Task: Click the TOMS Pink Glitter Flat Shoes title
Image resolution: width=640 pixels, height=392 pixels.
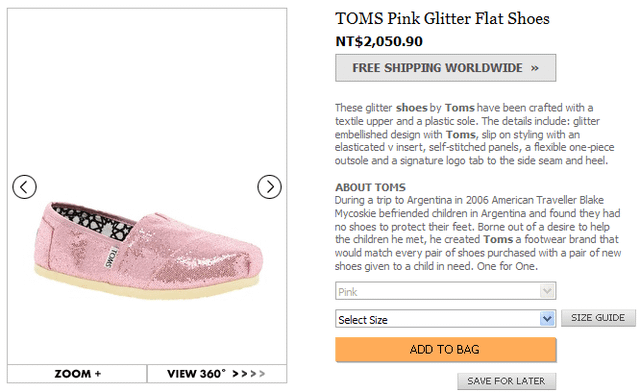Action: (x=442, y=19)
